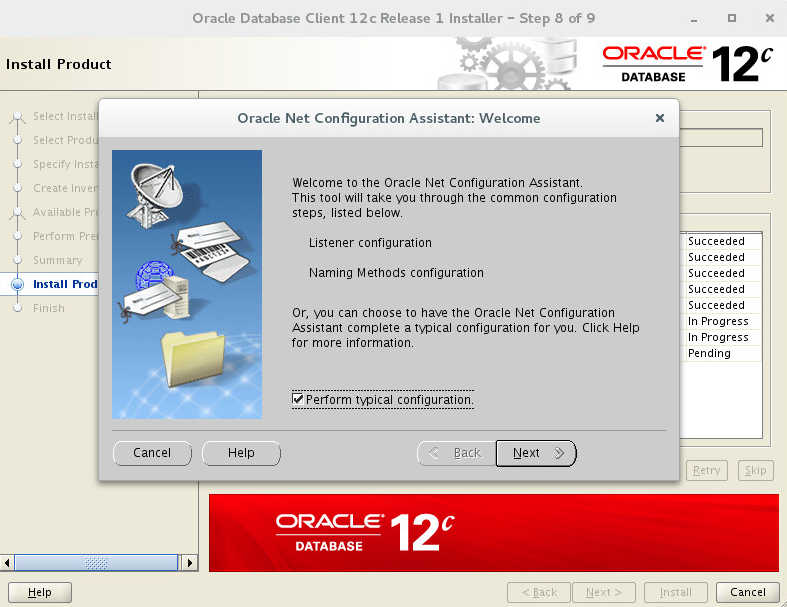Screen dimensions: 787x607
Task: Click the installer's Install button
Action: (676, 592)
